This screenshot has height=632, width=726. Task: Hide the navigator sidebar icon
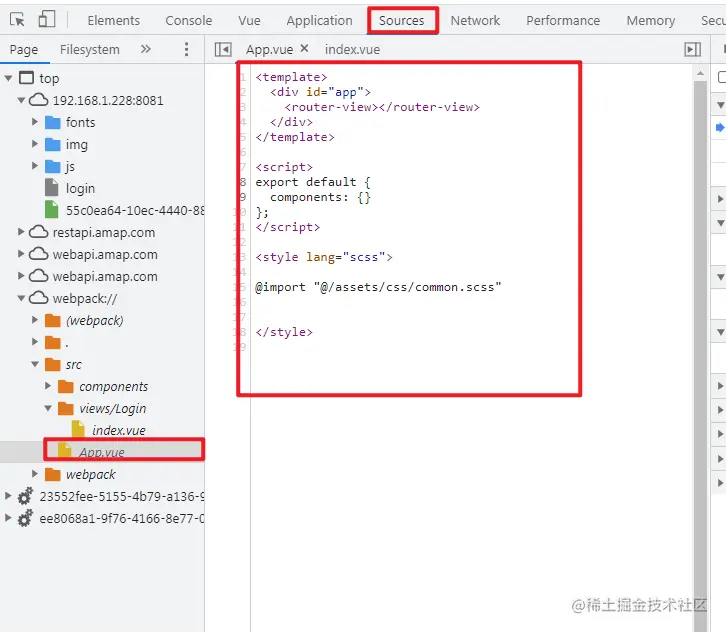[x=223, y=49]
